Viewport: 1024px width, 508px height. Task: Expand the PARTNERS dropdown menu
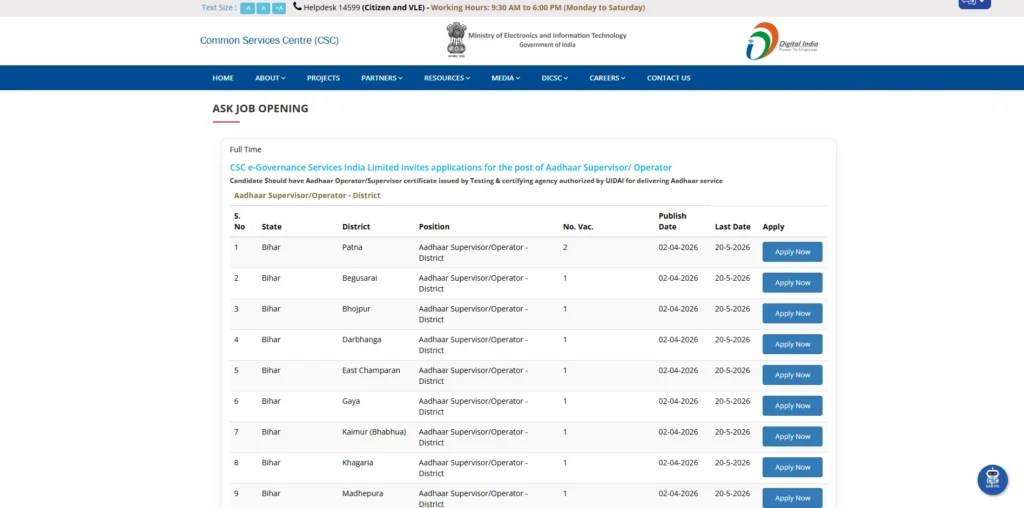(x=382, y=78)
